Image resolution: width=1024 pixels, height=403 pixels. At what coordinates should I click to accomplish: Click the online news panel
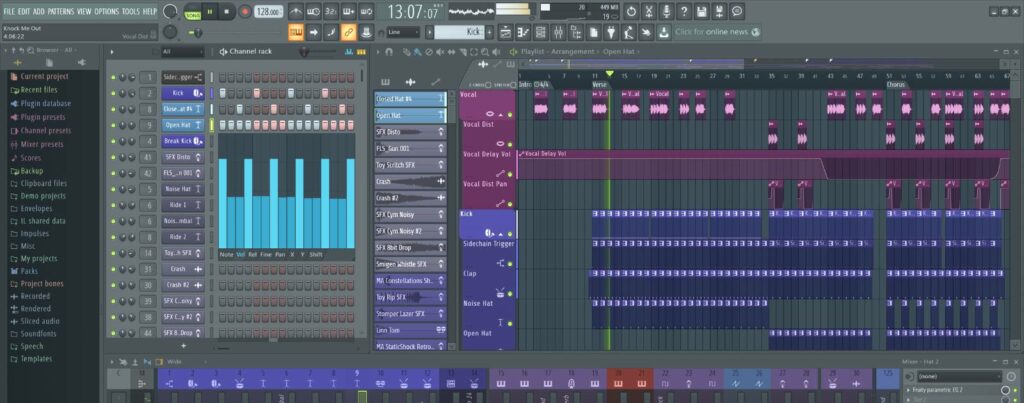click(x=718, y=32)
